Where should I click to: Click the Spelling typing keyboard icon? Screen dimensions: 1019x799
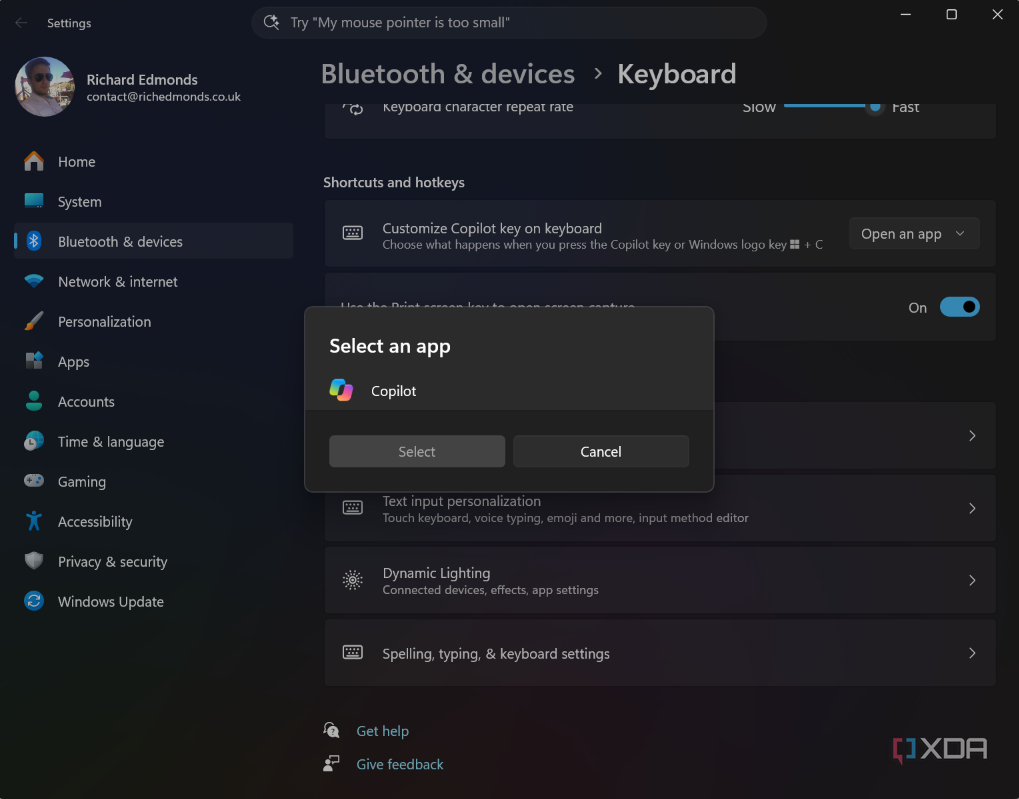pos(353,652)
